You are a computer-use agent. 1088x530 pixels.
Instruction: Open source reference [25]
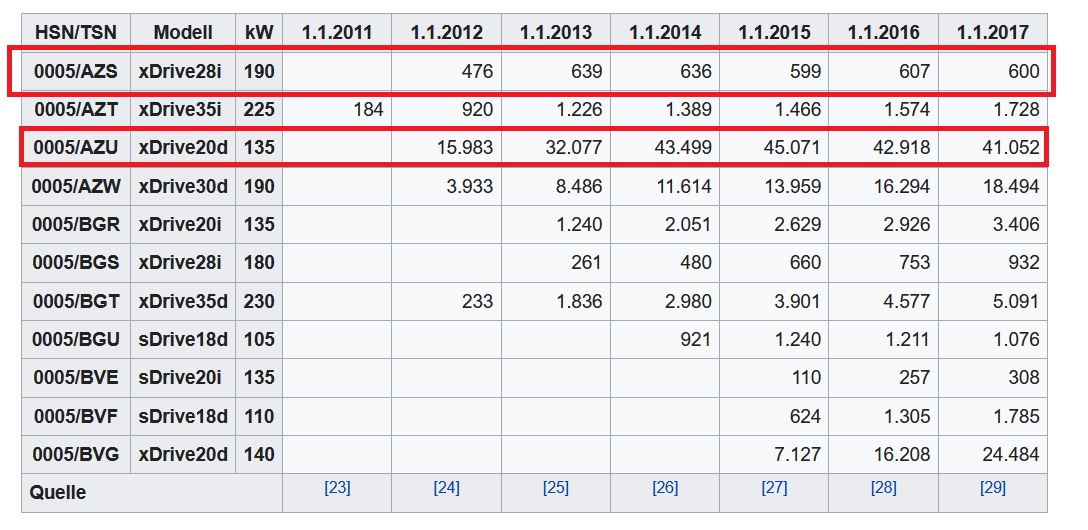coord(556,488)
